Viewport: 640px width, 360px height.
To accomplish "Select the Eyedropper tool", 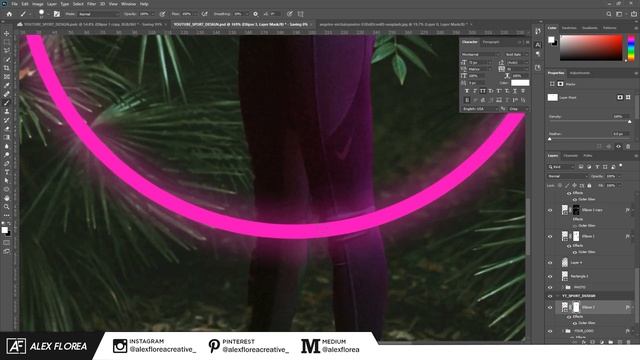I will coord(7,85).
